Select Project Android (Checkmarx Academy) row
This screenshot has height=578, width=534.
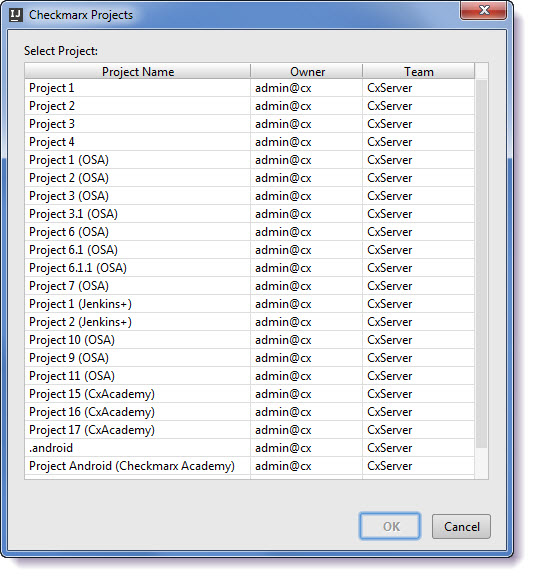[249, 466]
